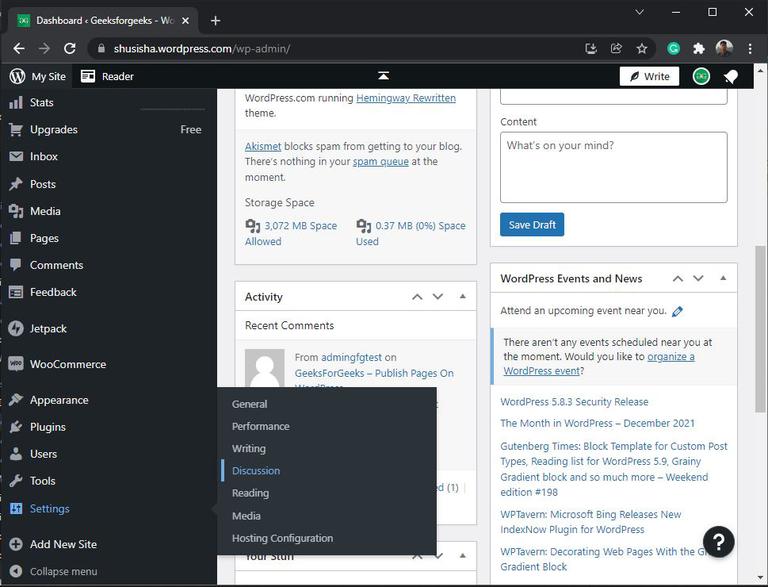768x587 pixels.
Task: Open the Hemingway Rewritten theme link
Action: coord(406,98)
